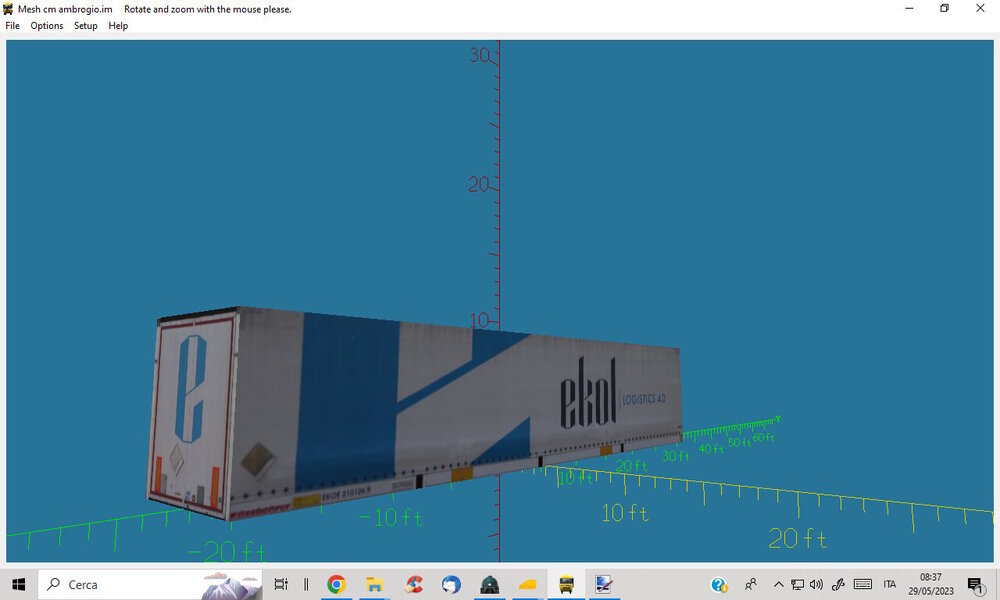This screenshot has width=1000, height=600.
Task: Change ITA input language
Action: 890,584
